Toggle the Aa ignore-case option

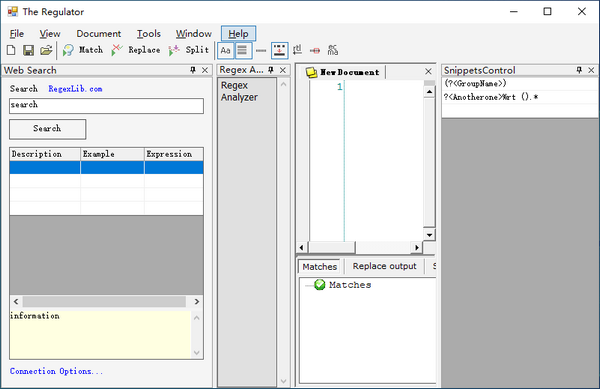tap(225, 50)
